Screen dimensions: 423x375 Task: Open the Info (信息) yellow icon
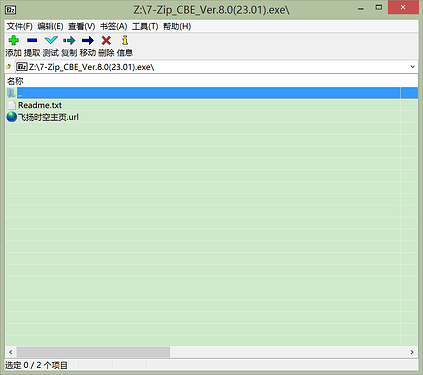coord(125,40)
